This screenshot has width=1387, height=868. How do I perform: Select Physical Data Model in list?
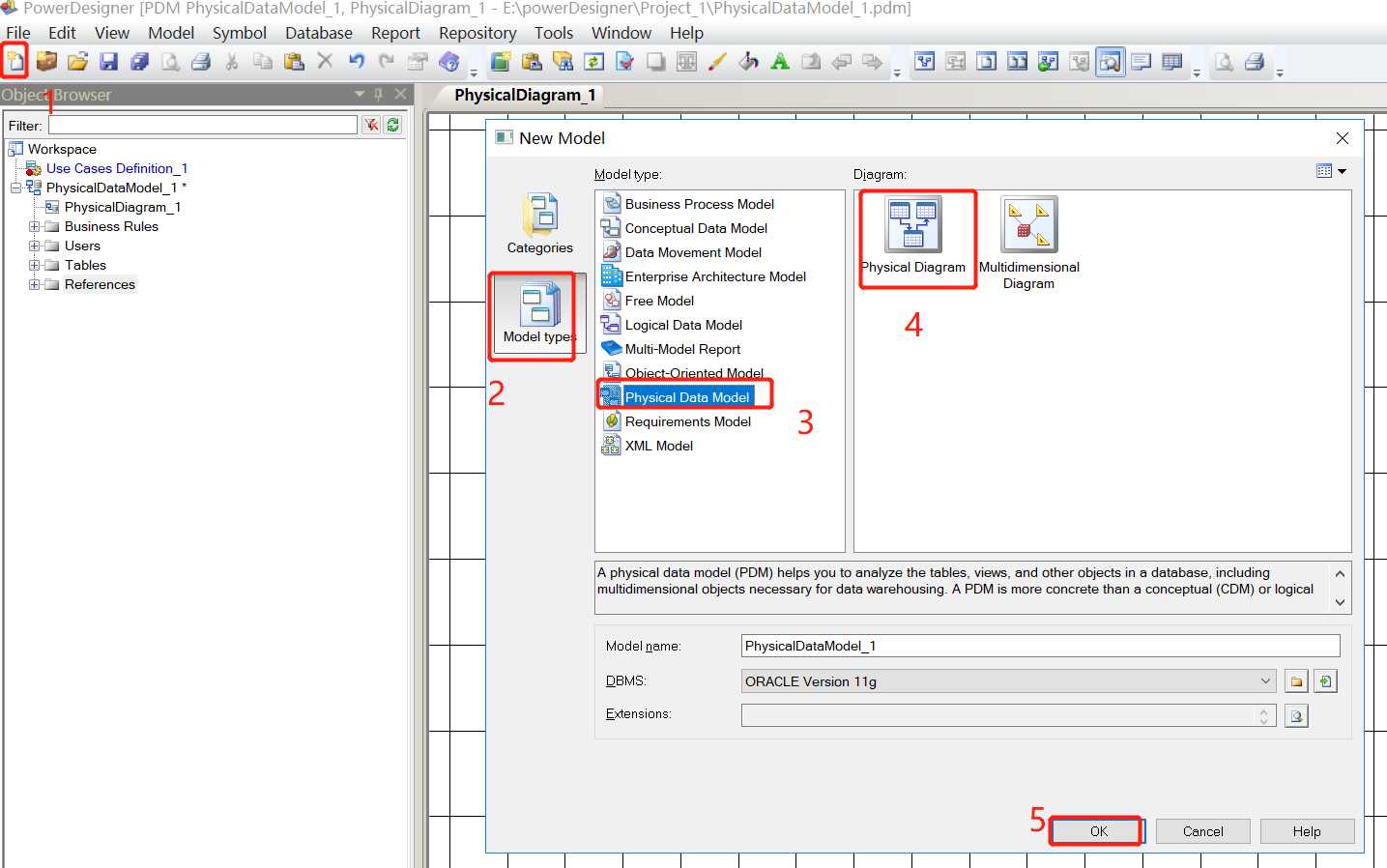point(687,397)
